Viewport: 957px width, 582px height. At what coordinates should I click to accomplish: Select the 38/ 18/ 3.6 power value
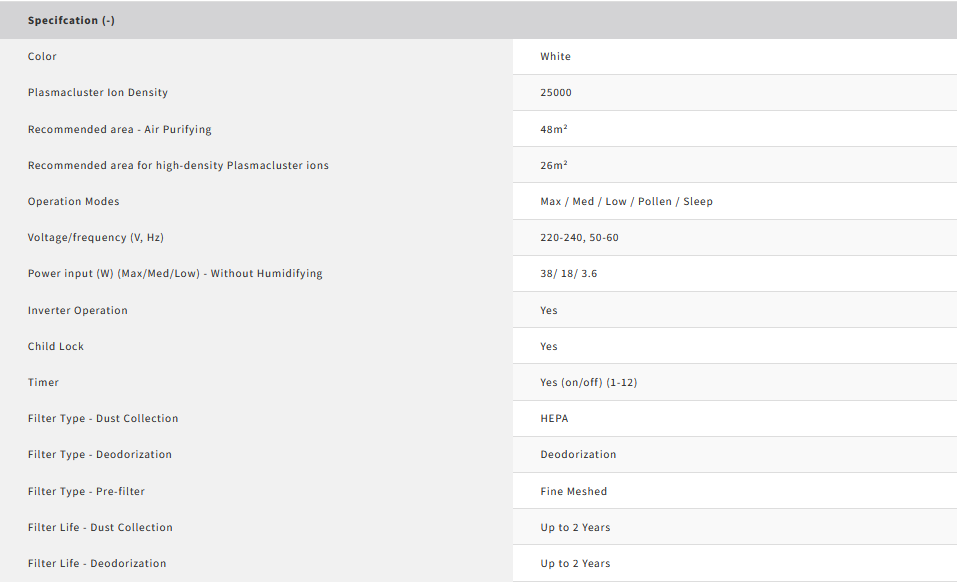[x=568, y=274]
